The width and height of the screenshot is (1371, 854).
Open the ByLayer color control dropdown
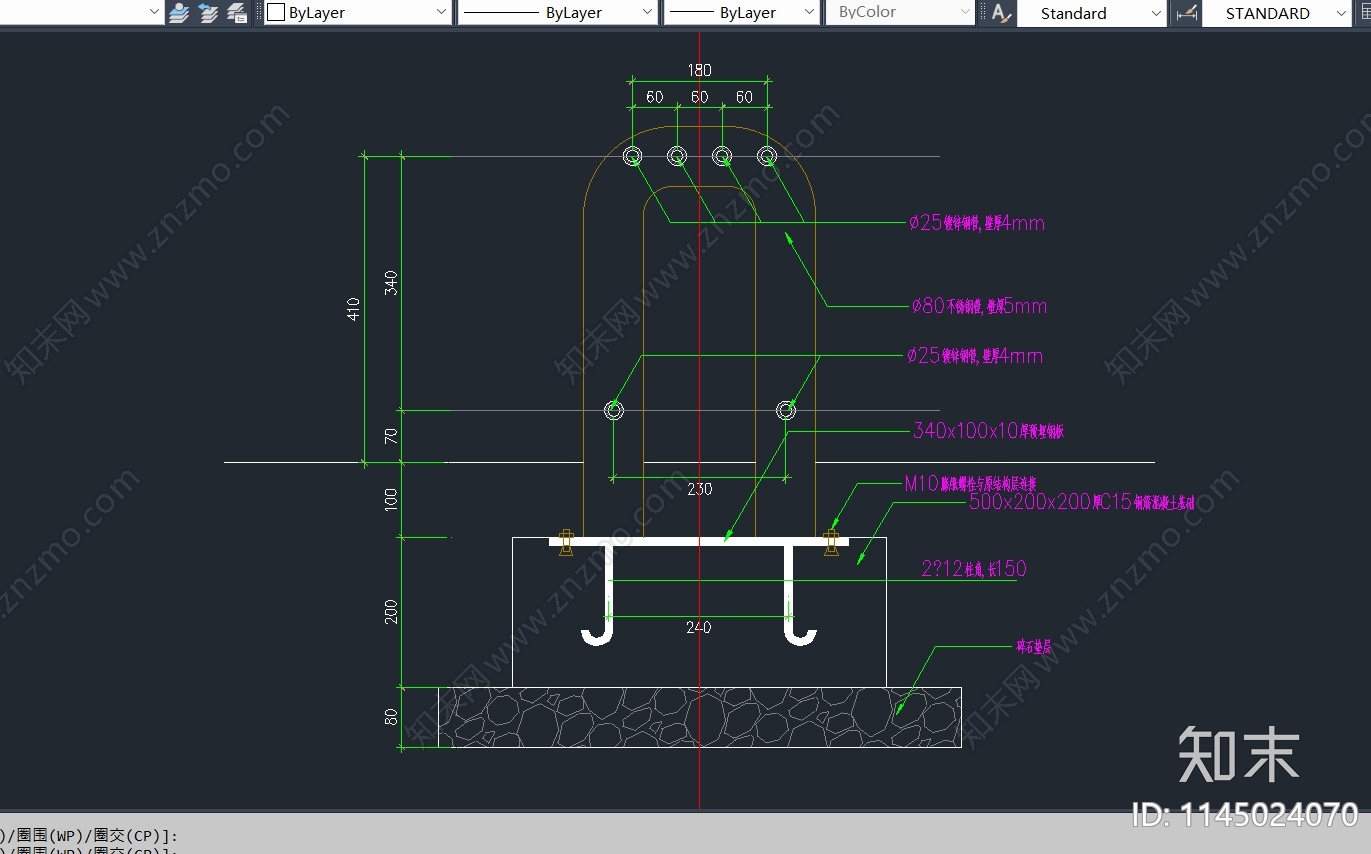point(358,13)
